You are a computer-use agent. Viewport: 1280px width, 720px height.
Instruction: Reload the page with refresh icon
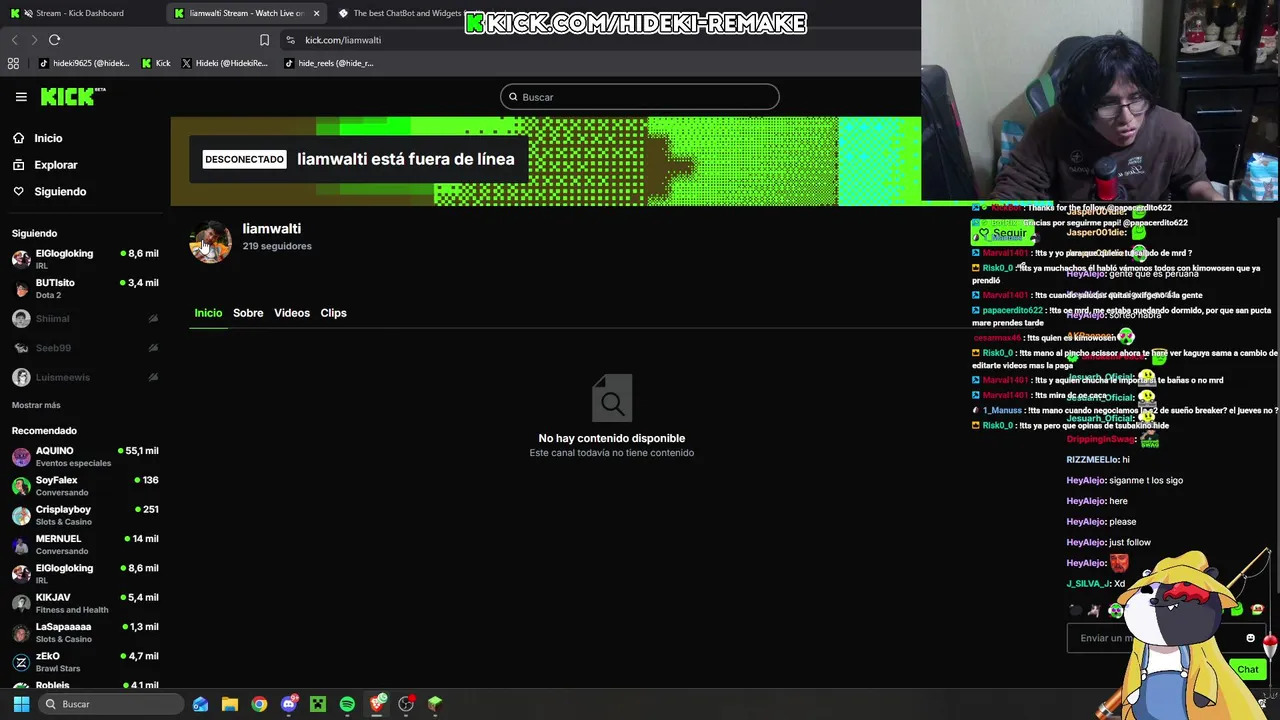55,40
